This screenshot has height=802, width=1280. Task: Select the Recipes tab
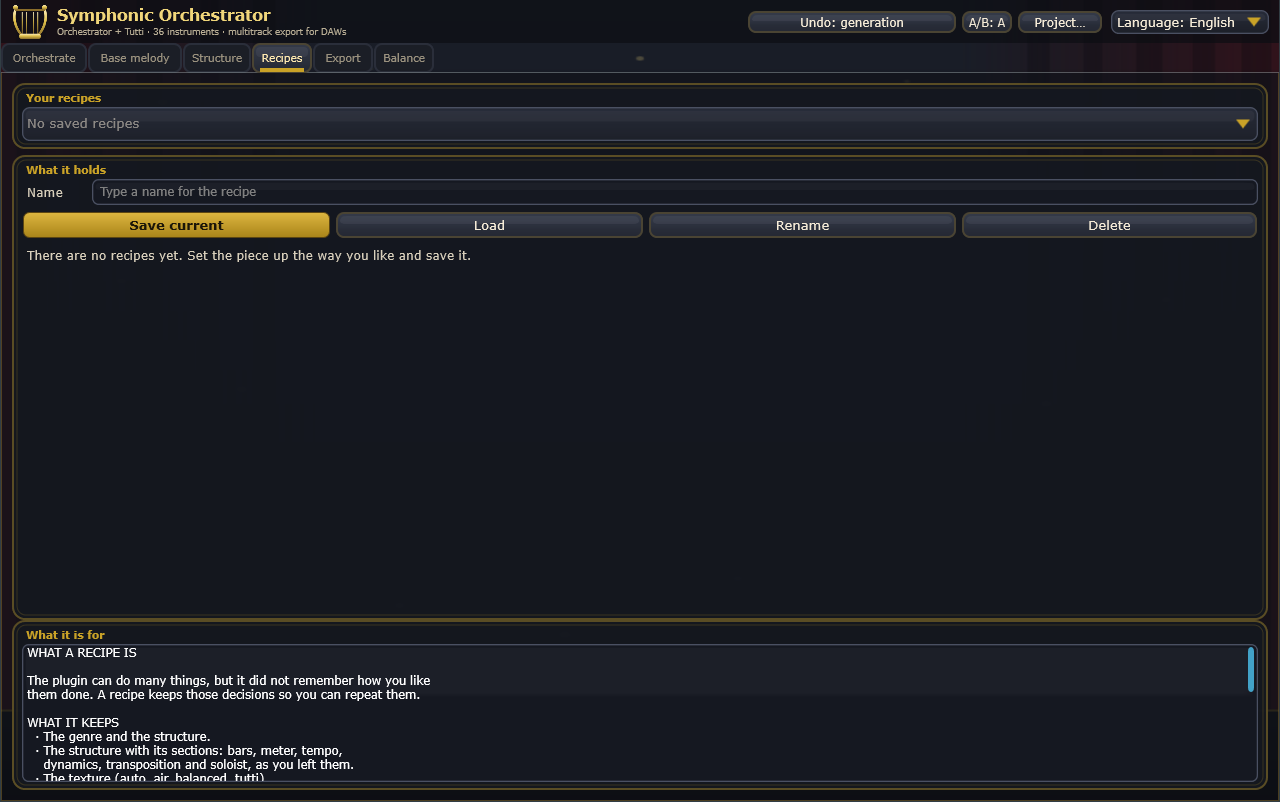point(282,58)
